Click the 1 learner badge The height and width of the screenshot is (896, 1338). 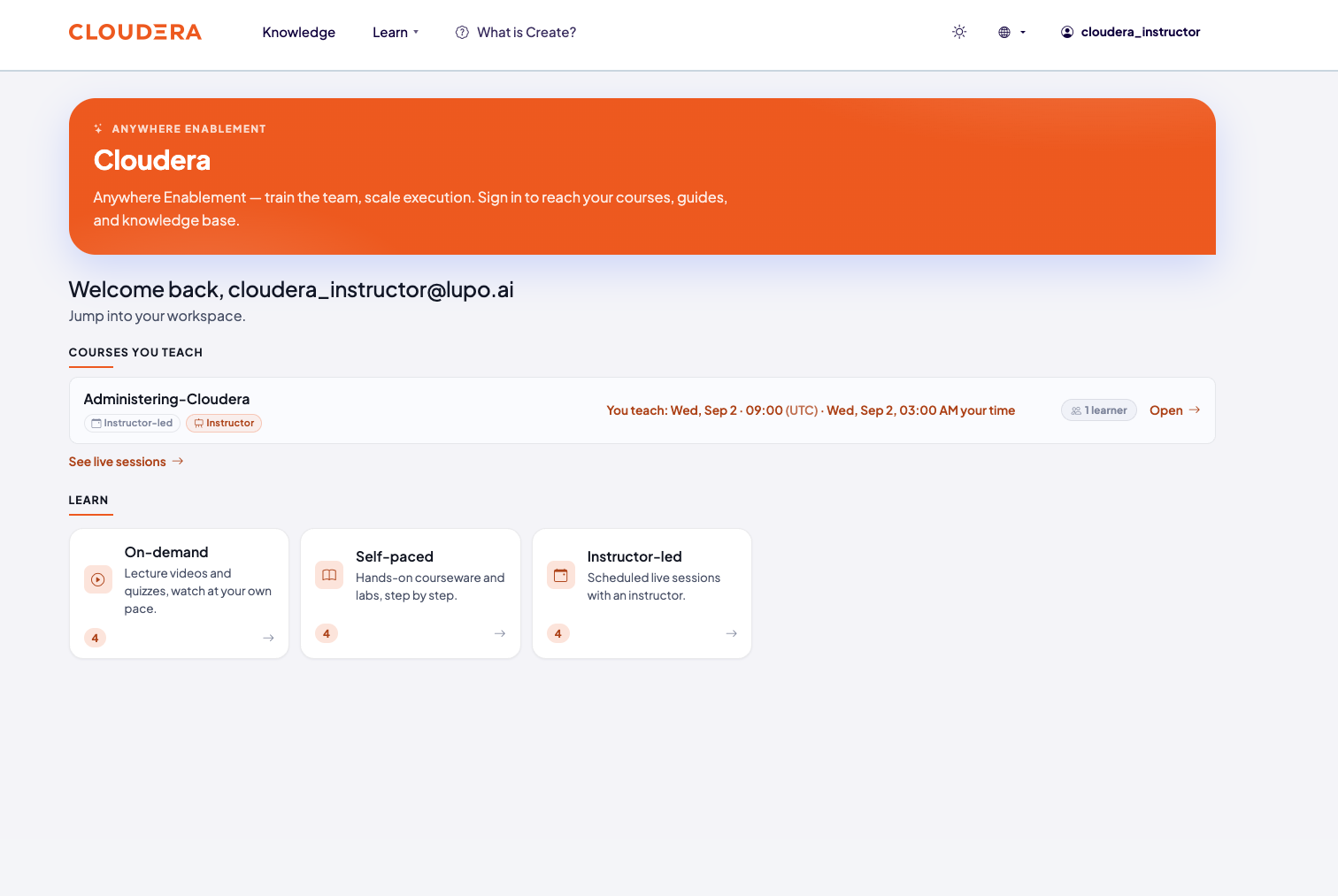(x=1099, y=410)
